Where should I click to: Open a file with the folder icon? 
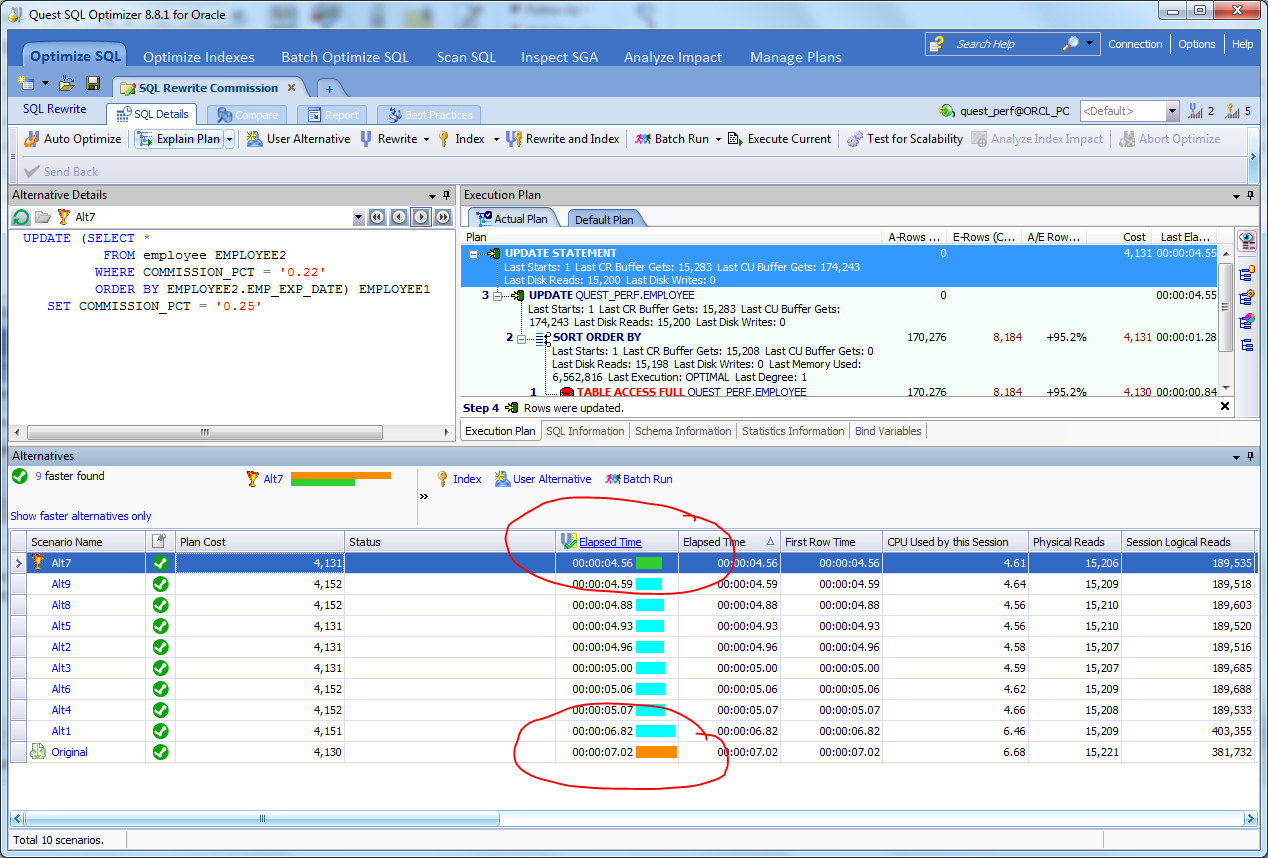click(66, 85)
